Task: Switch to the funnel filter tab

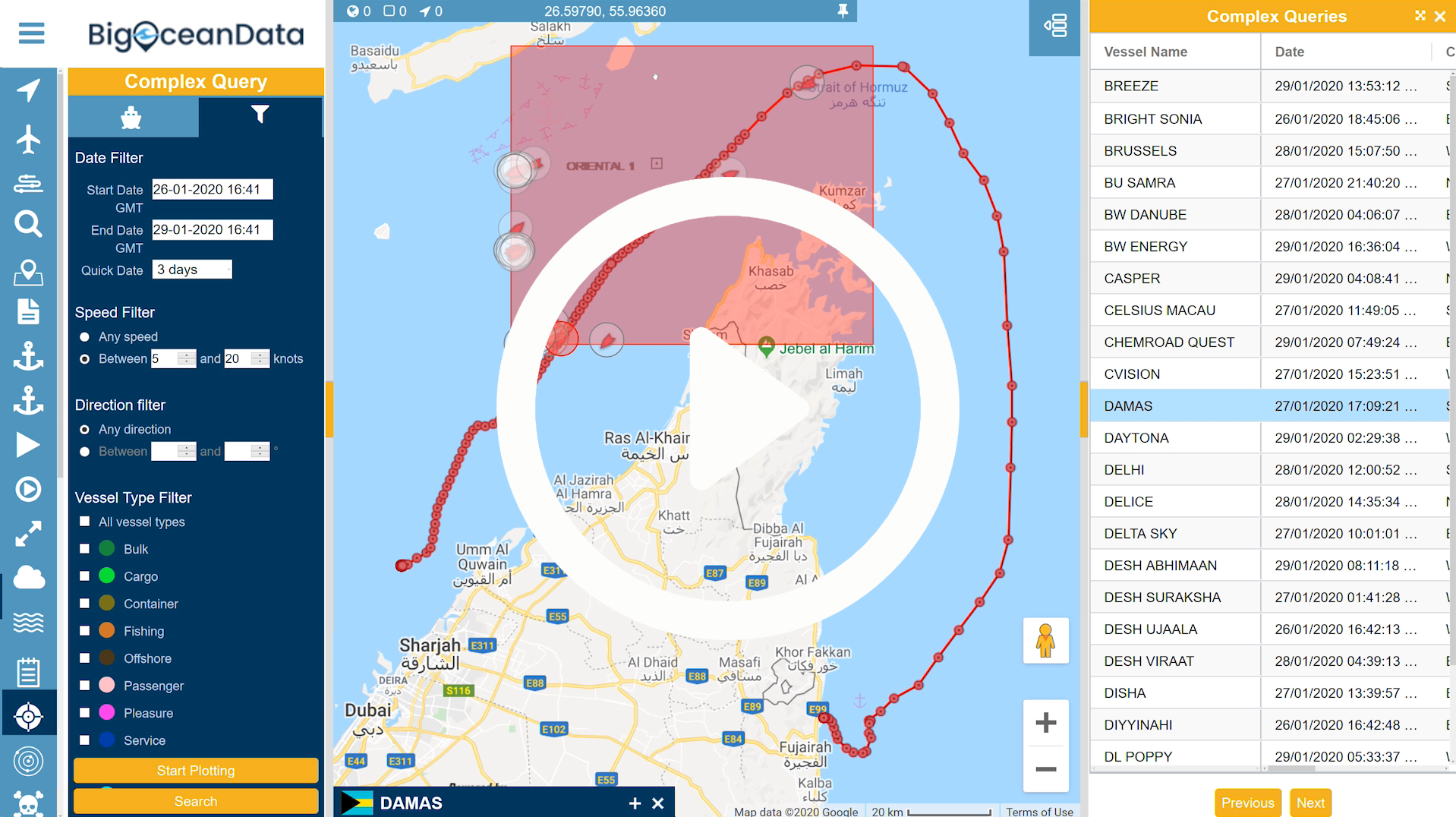Action: (260, 115)
